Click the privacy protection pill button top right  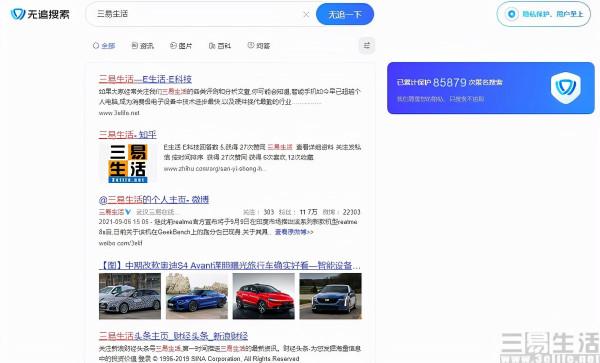tap(543, 14)
